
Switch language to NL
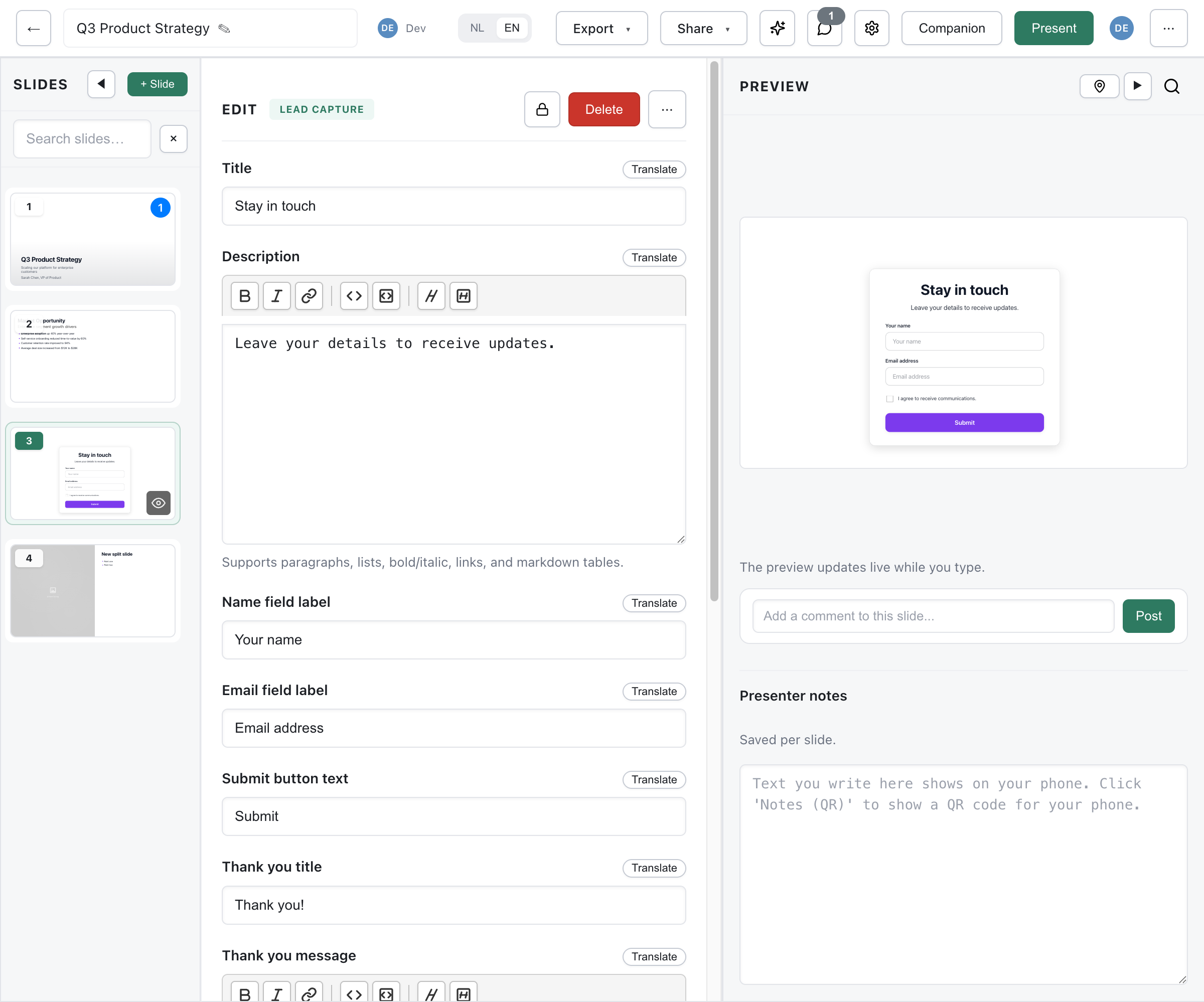coord(477,28)
